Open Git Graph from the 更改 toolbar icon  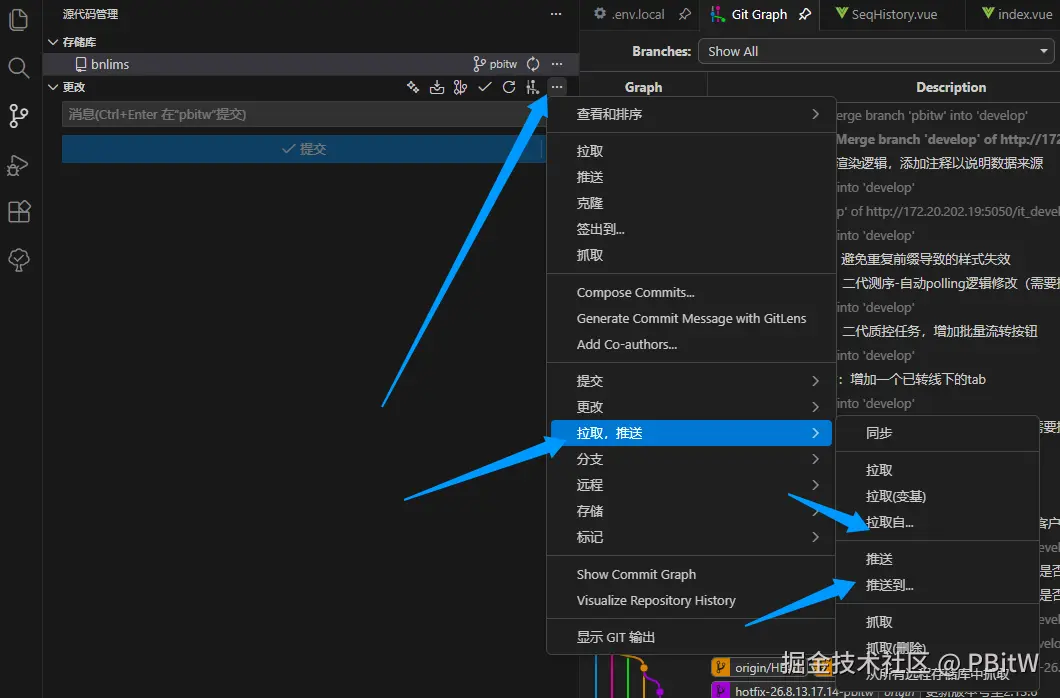(x=533, y=87)
